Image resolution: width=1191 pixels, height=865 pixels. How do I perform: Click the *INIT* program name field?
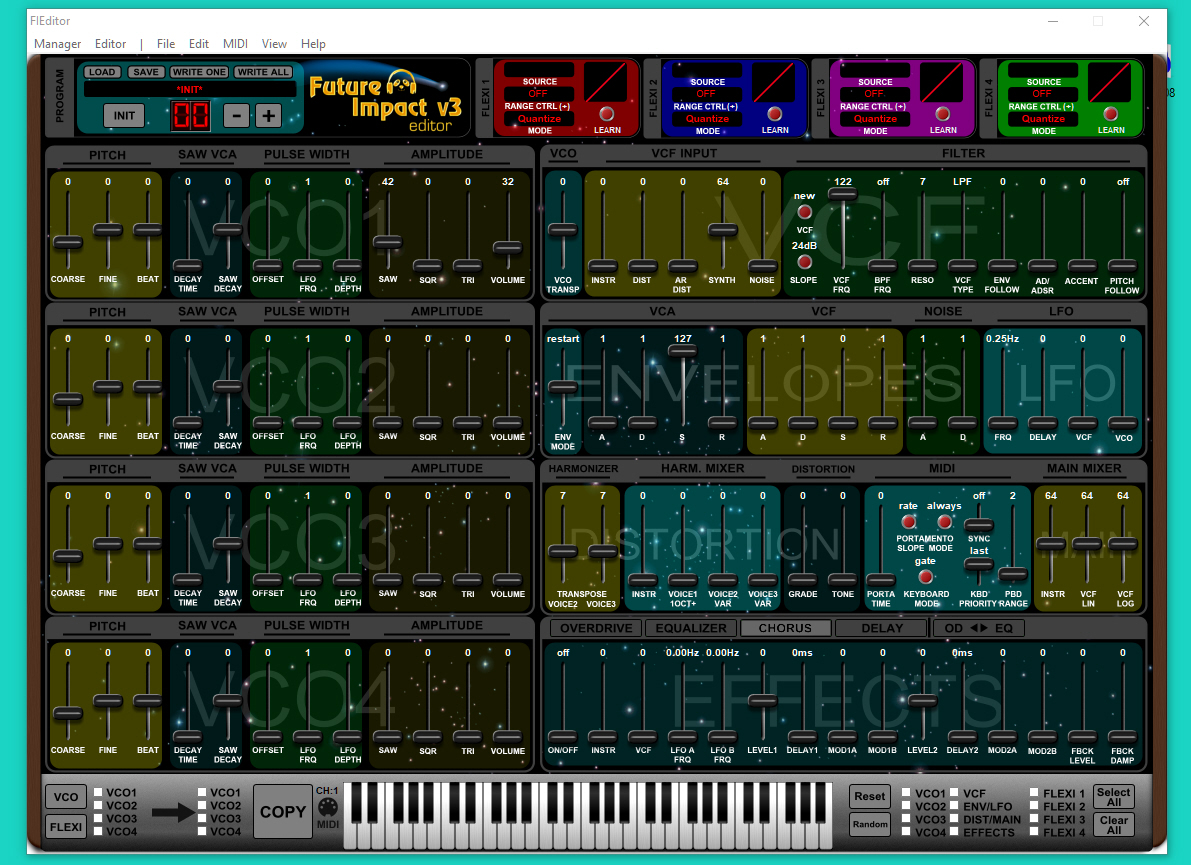pyautogui.click(x=190, y=90)
